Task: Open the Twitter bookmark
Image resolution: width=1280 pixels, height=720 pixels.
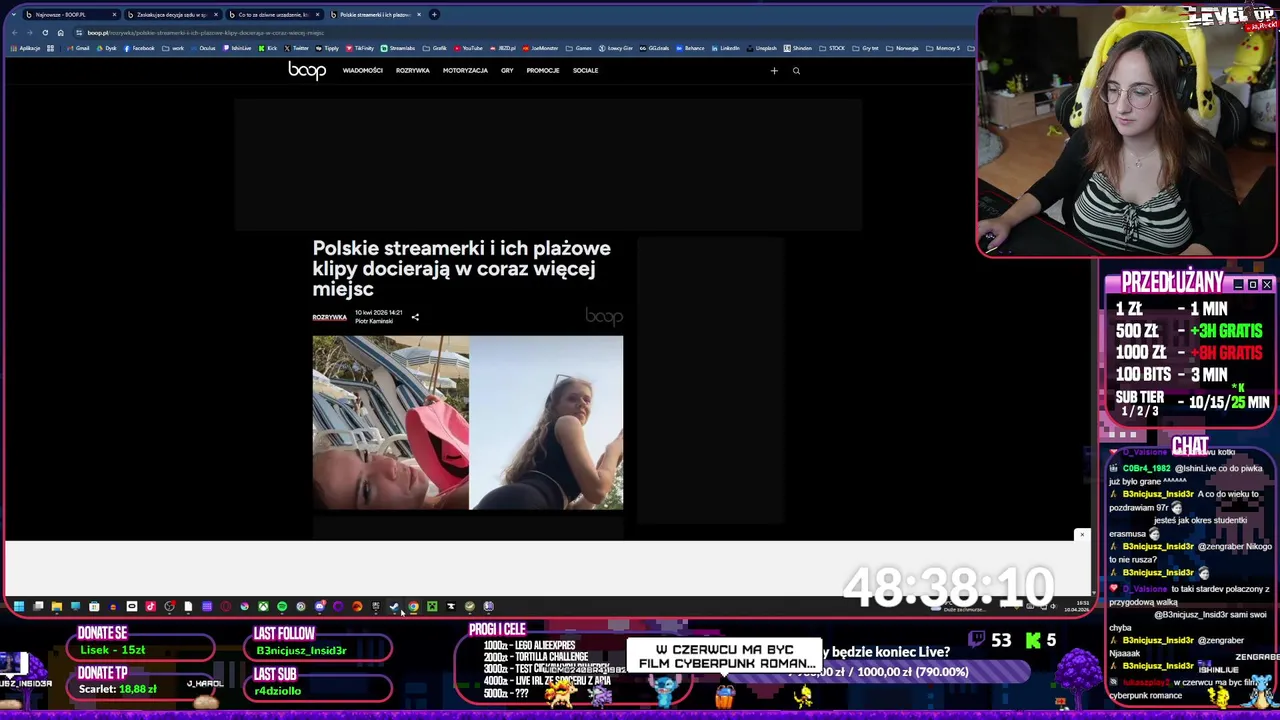Action: pos(297,48)
